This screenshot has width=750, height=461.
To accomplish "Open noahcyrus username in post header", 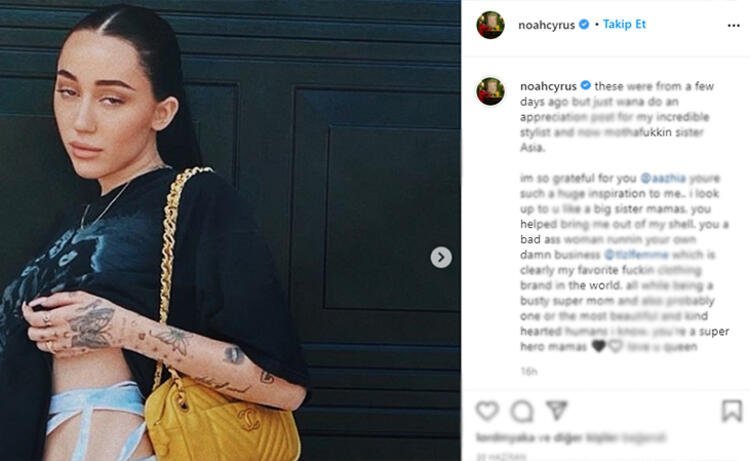I will click(546, 25).
